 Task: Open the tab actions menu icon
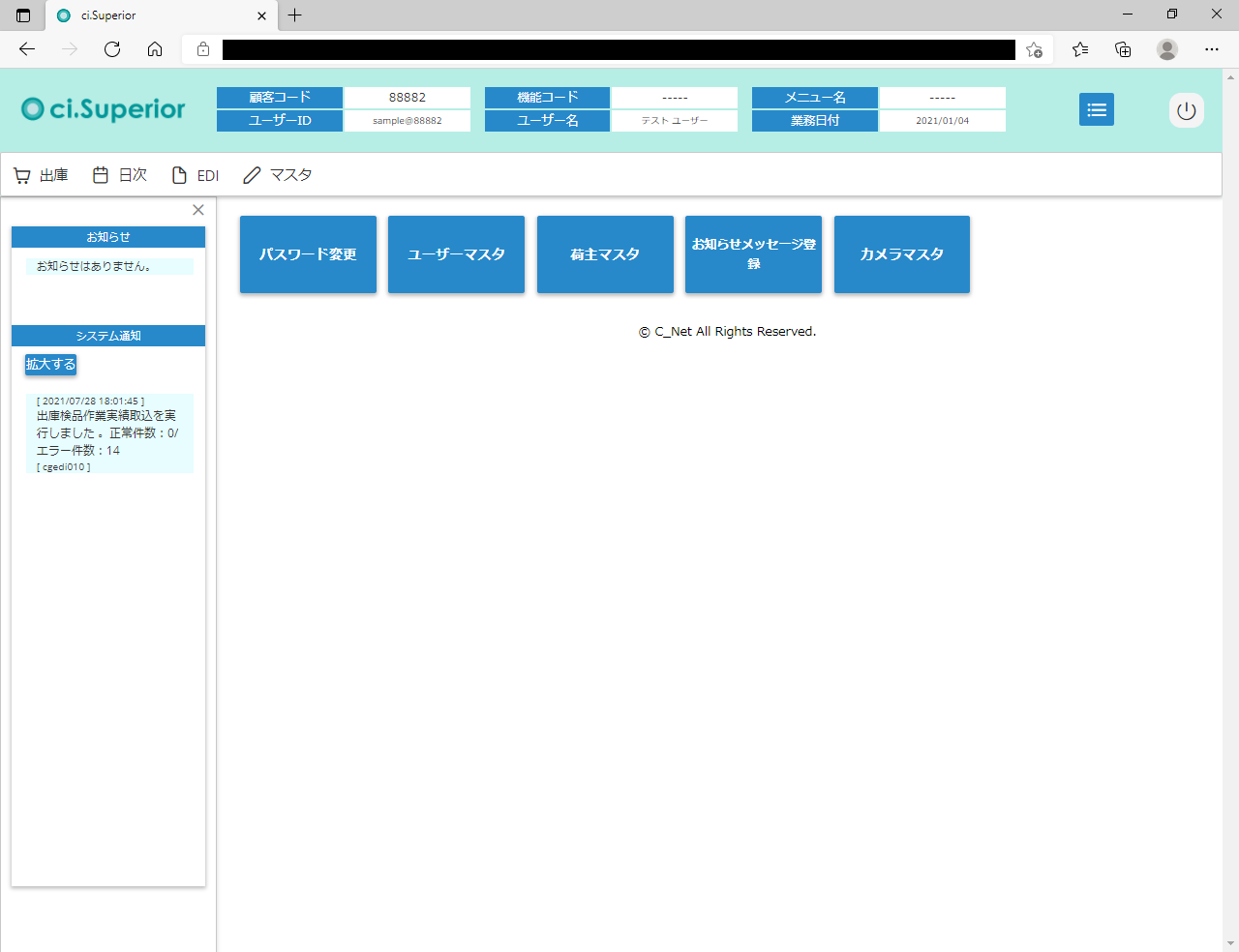tap(23, 15)
